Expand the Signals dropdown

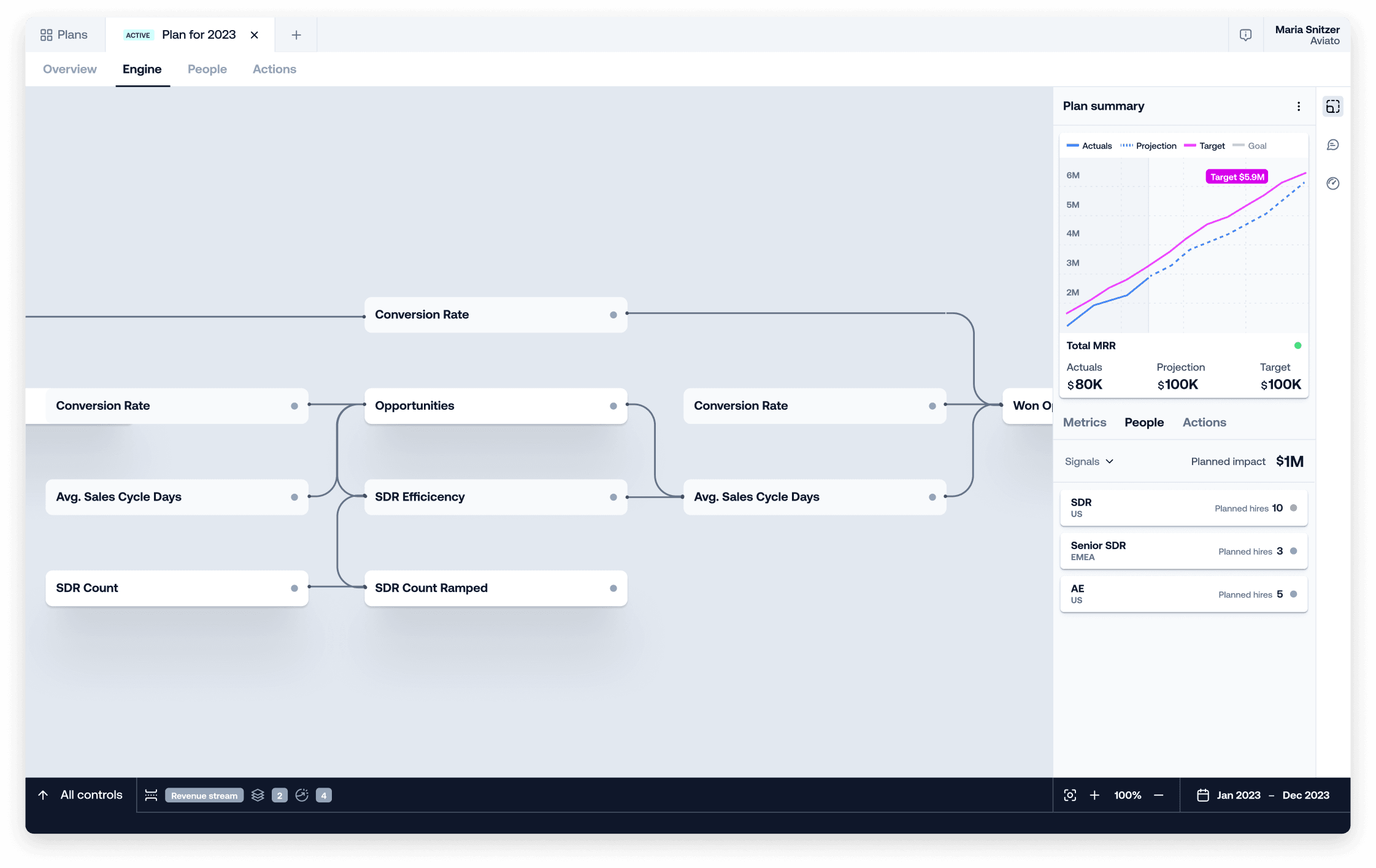[1089, 461]
